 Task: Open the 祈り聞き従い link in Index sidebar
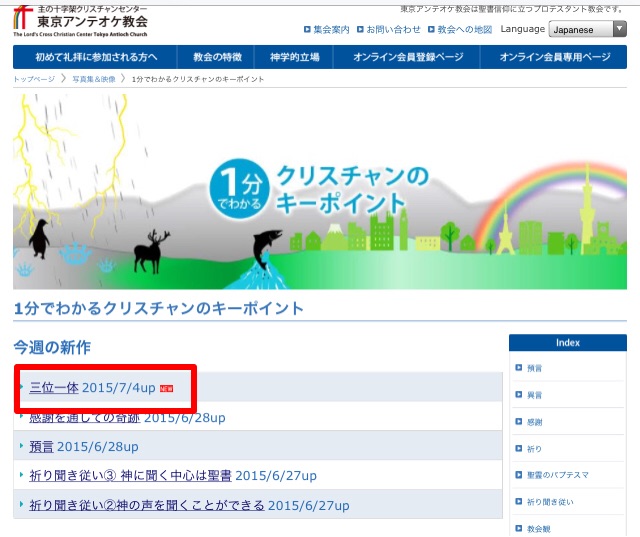pyautogui.click(x=550, y=501)
